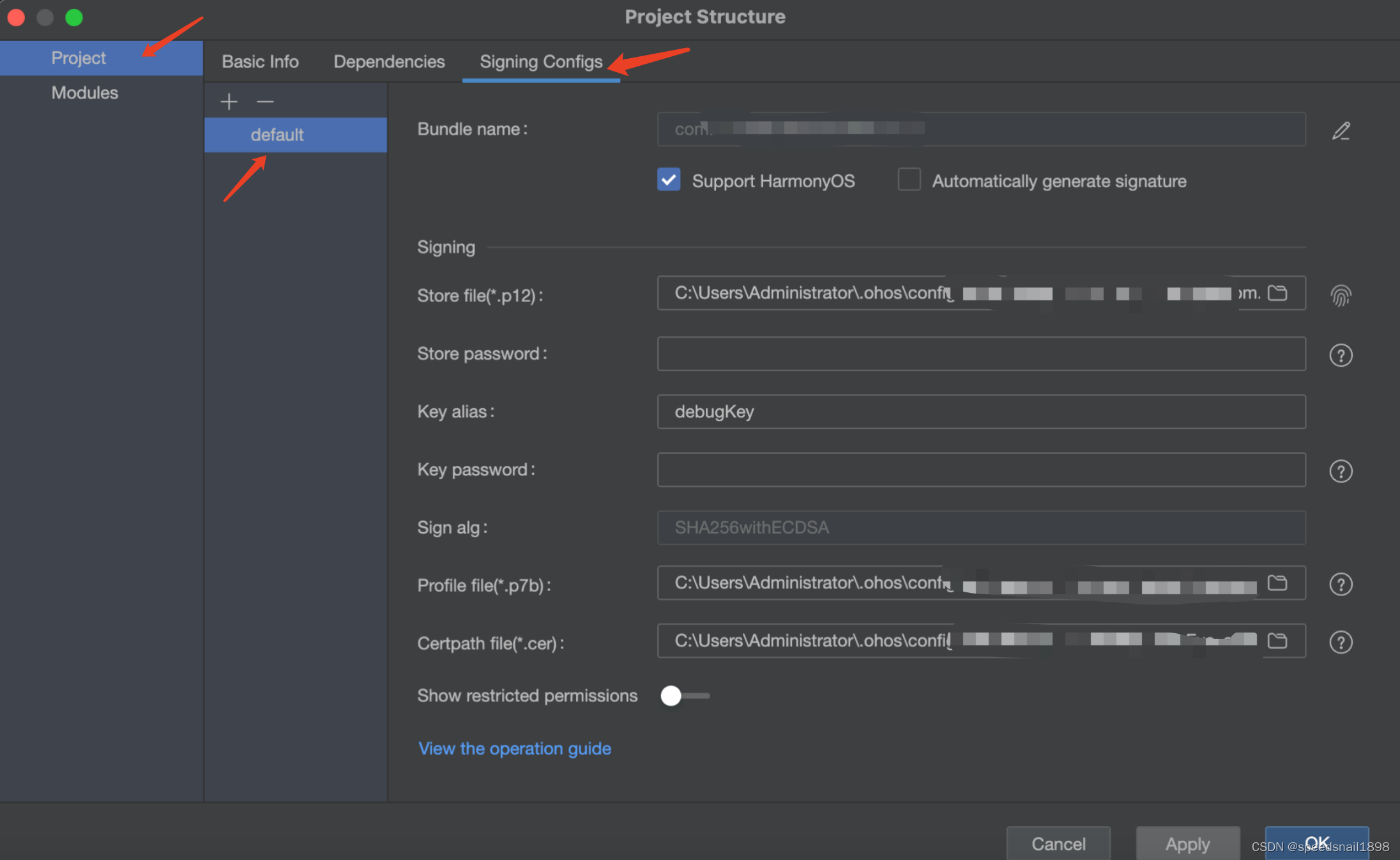Click the help icon next to Profile file
1400x860 pixels.
coord(1341,583)
